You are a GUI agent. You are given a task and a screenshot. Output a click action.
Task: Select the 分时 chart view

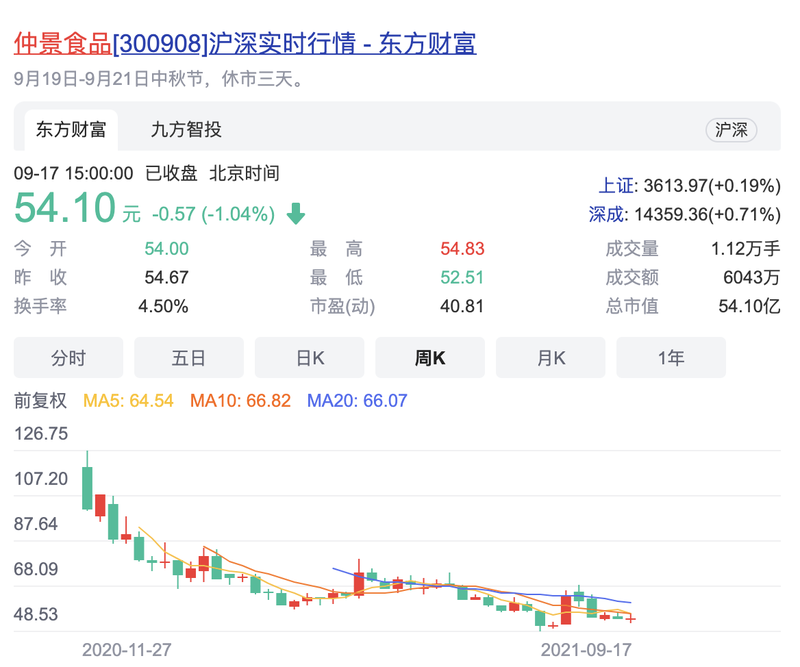point(68,358)
